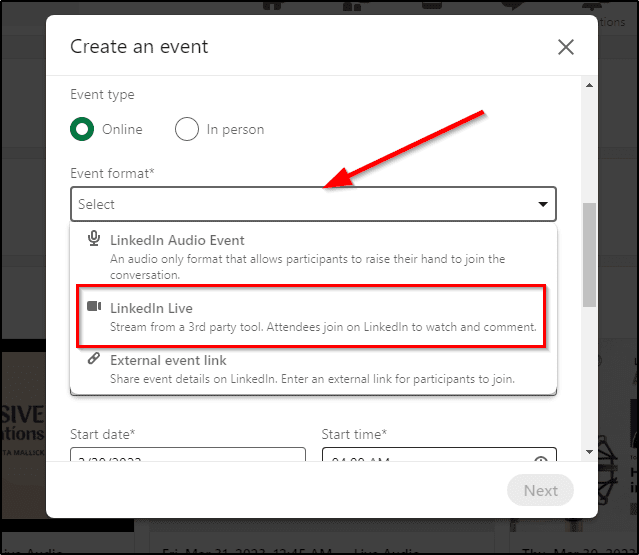
Task: Click the scrollbar down arrow in dialog
Action: click(x=589, y=451)
